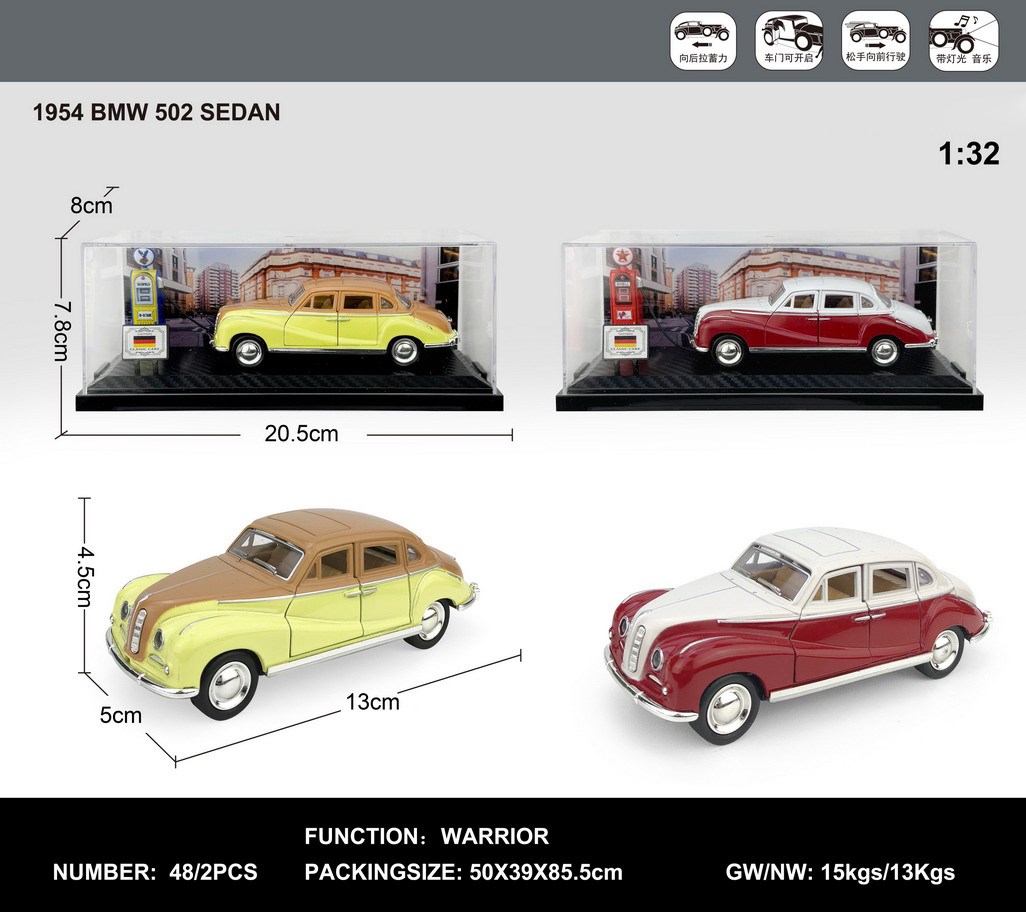The height and width of the screenshot is (912, 1026).
Task: Click the 1:32 scale label
Action: (968, 153)
